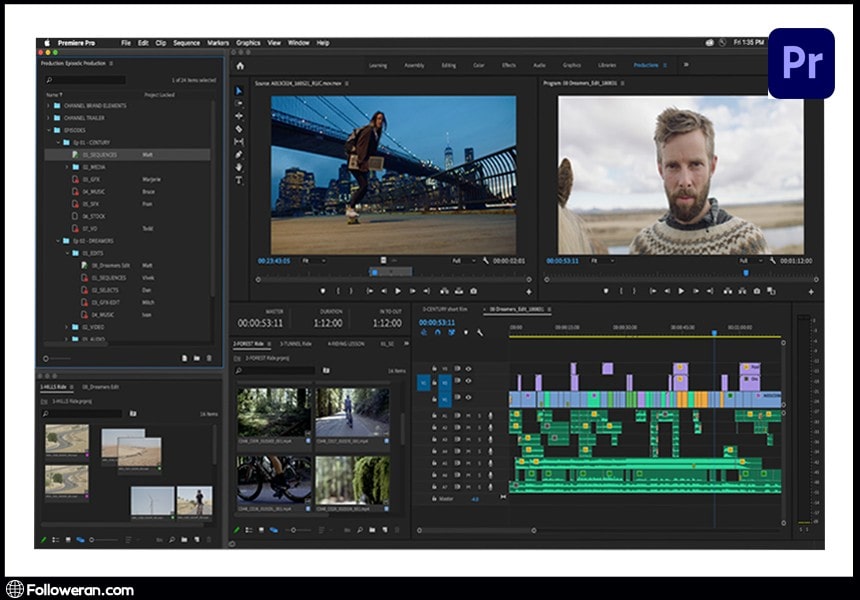Select the Pen tool
The width and height of the screenshot is (860, 600).
point(239,155)
